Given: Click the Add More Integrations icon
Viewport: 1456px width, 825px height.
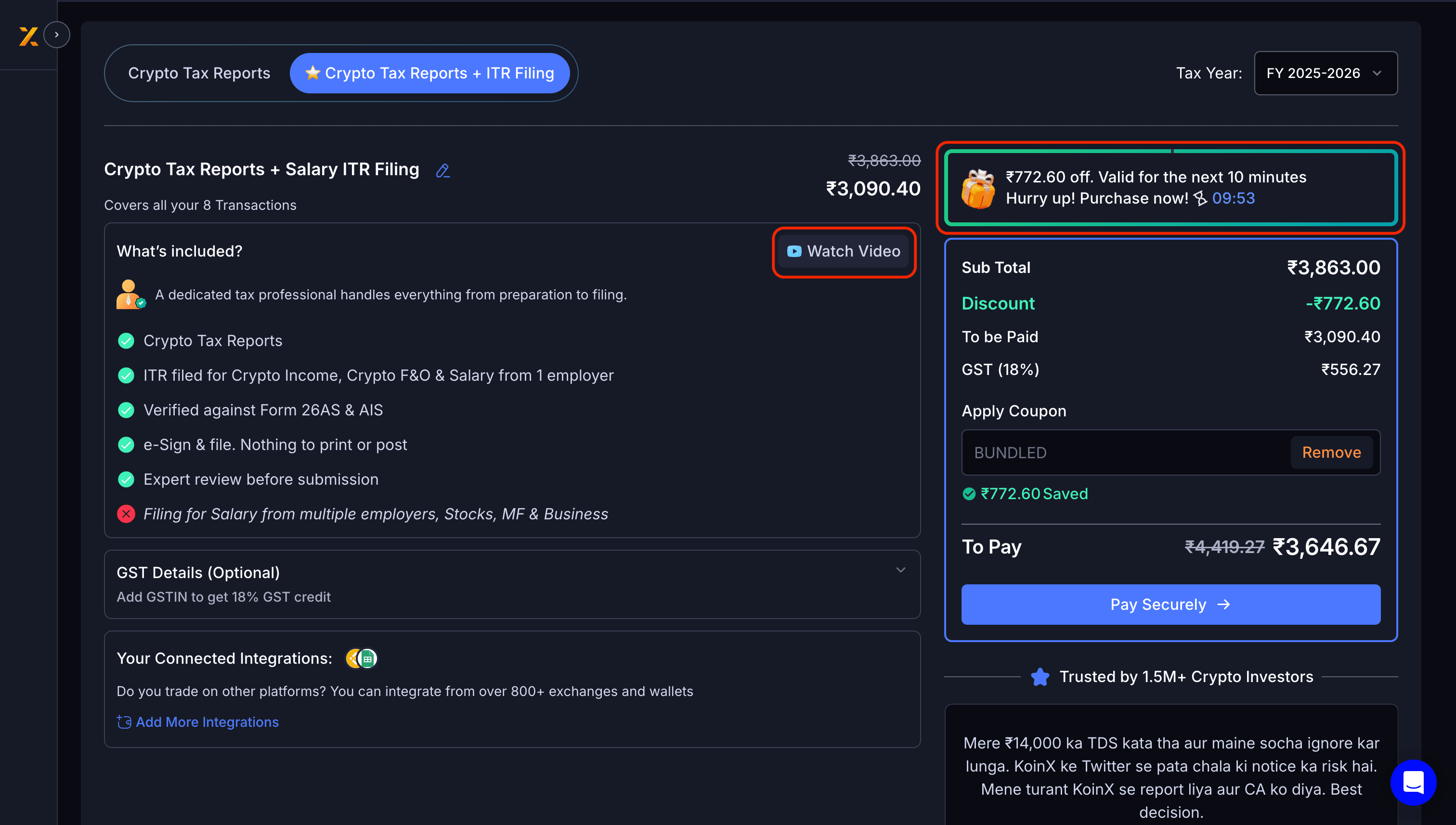Looking at the screenshot, I should (124, 722).
